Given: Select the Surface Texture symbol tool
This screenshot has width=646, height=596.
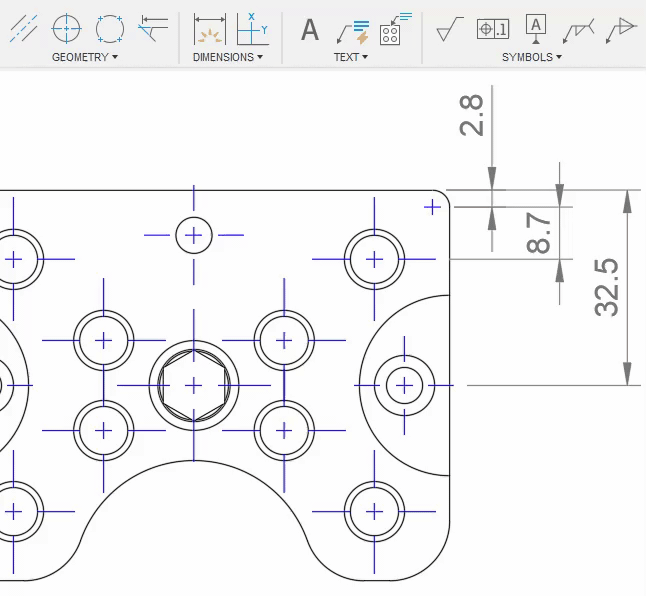Looking at the screenshot, I should coord(449,29).
